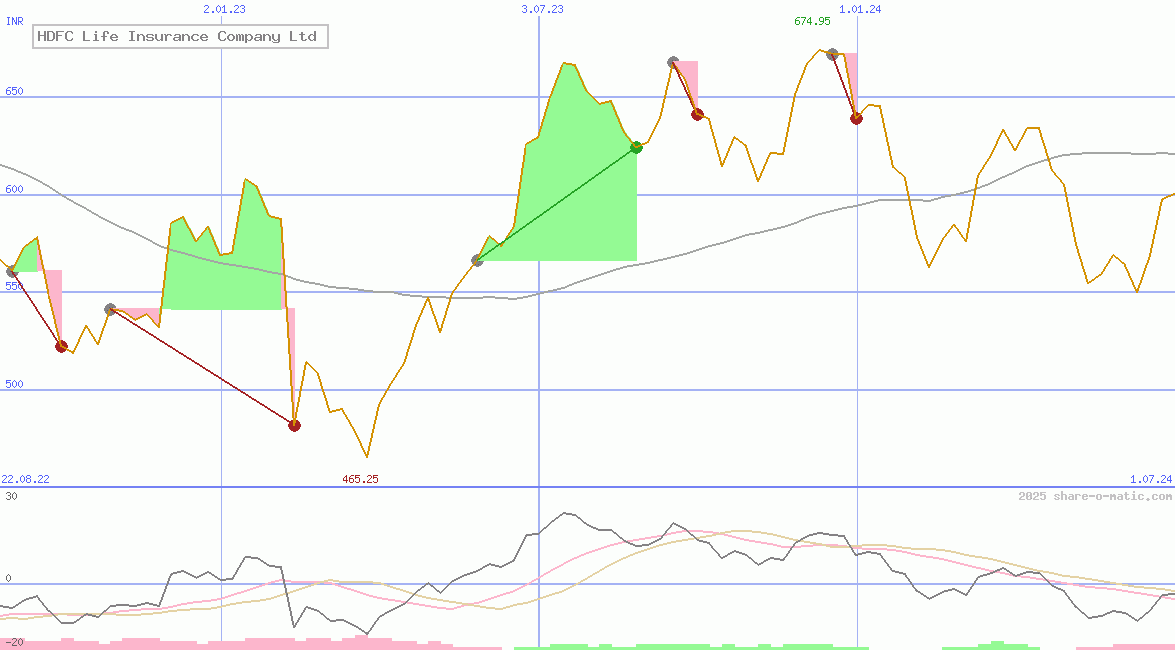Select the 3.07.23 date label
Image resolution: width=1175 pixels, height=650 pixels.
pos(543,9)
